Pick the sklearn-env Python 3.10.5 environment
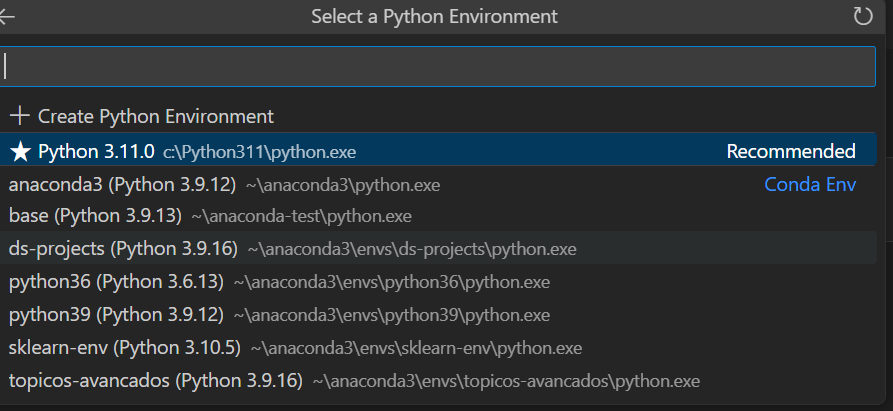The width and height of the screenshot is (893, 411). point(125,347)
